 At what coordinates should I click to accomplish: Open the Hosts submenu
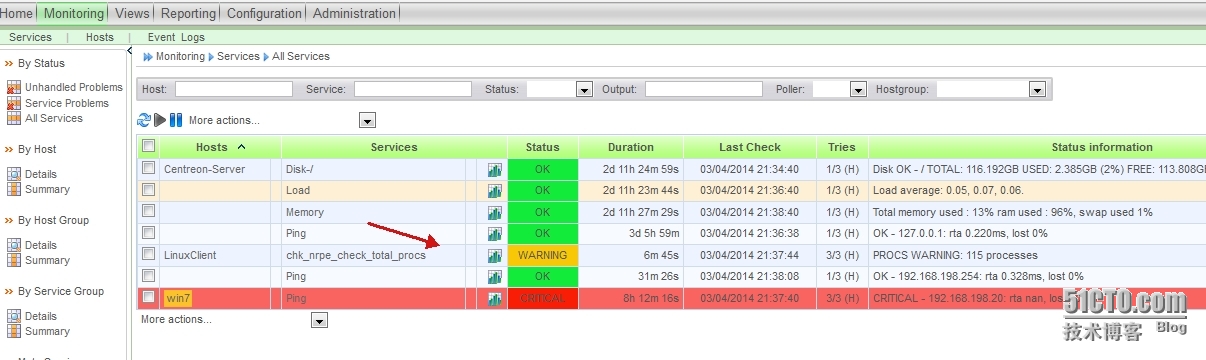100,37
